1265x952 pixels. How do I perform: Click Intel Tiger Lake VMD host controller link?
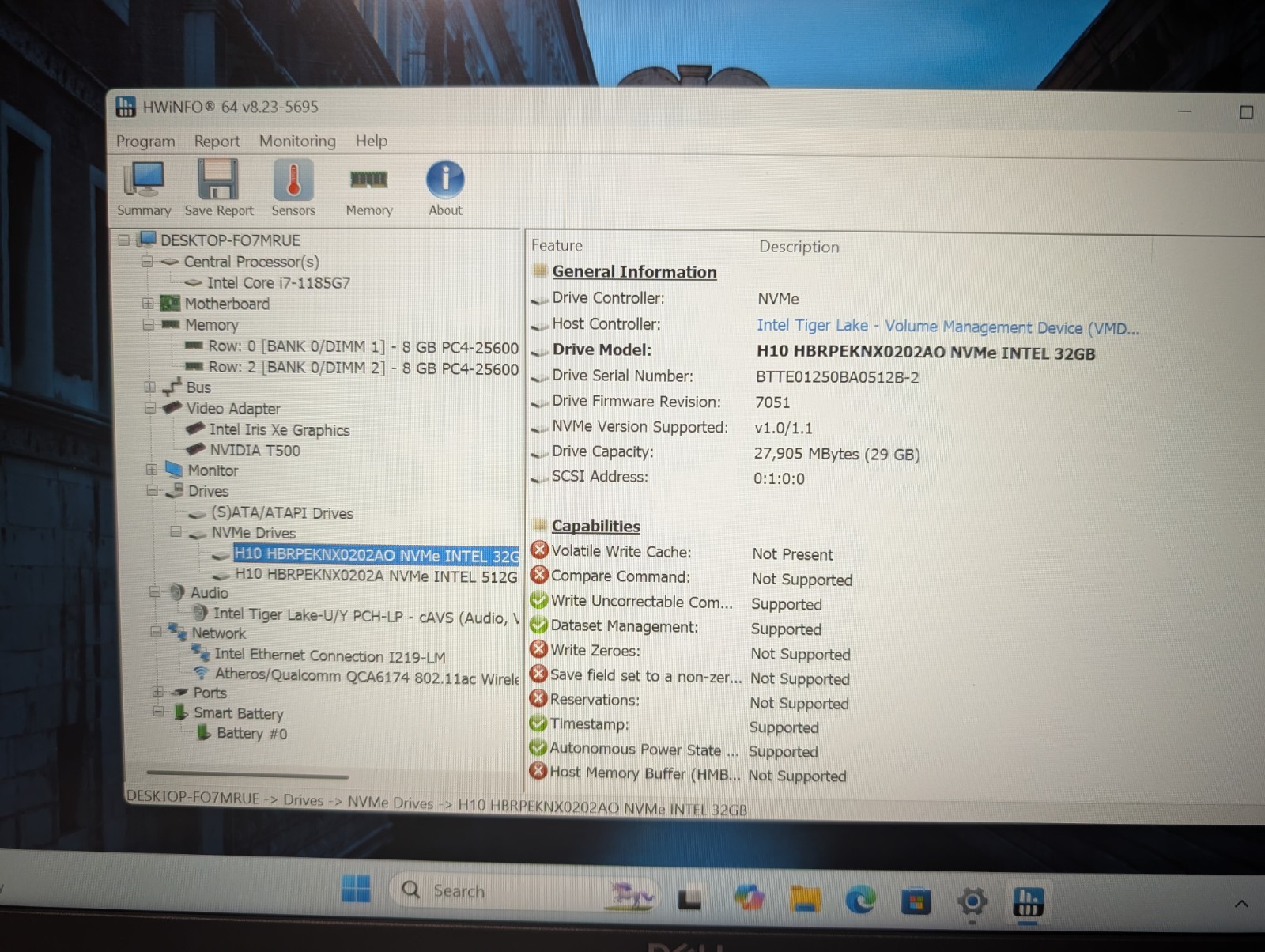tap(947, 327)
